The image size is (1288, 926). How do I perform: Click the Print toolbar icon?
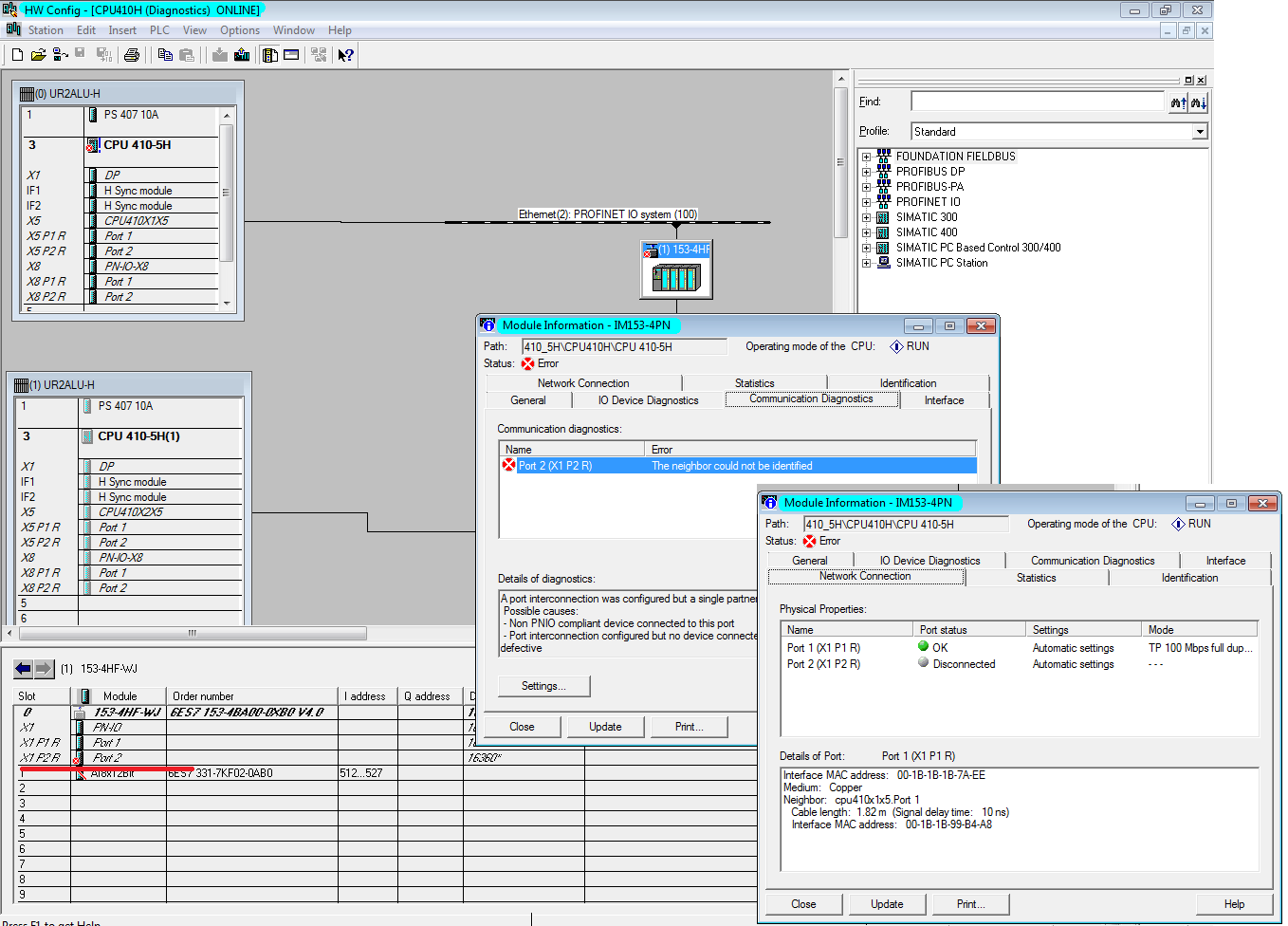[x=132, y=55]
